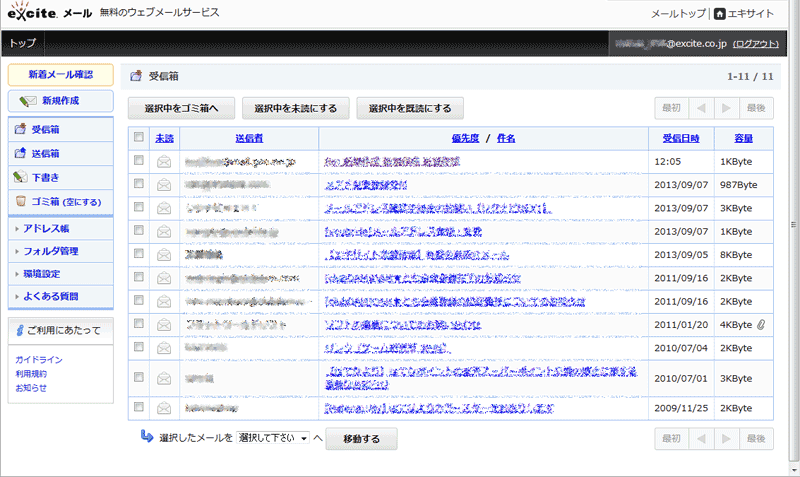Click the 下書き draft icon

point(20,177)
